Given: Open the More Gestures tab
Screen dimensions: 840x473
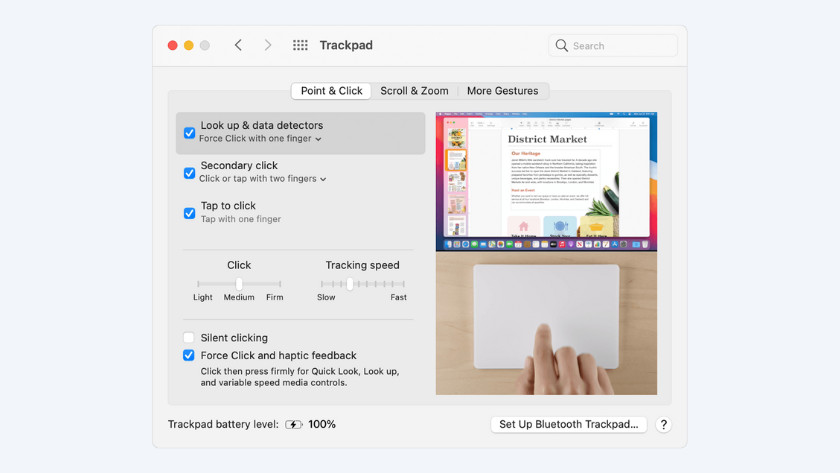Looking at the screenshot, I should (x=502, y=91).
